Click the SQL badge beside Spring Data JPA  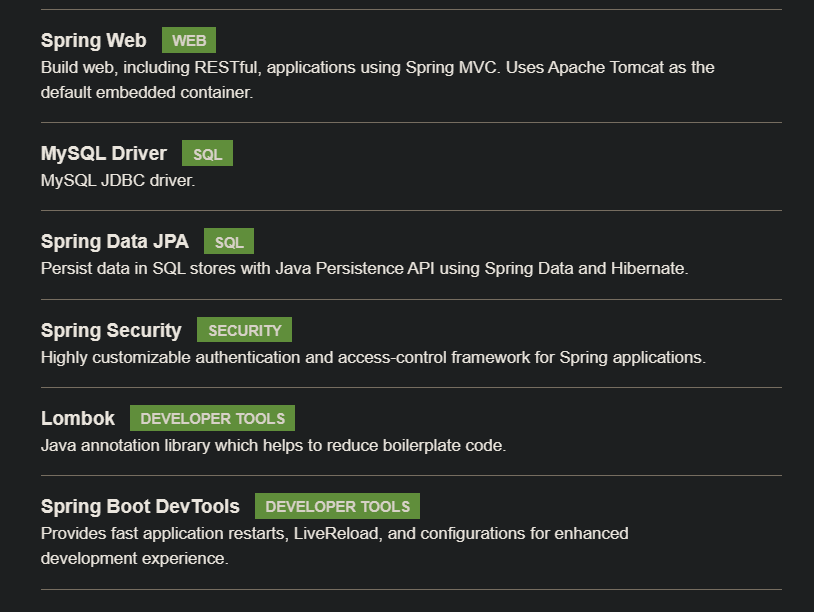[229, 241]
